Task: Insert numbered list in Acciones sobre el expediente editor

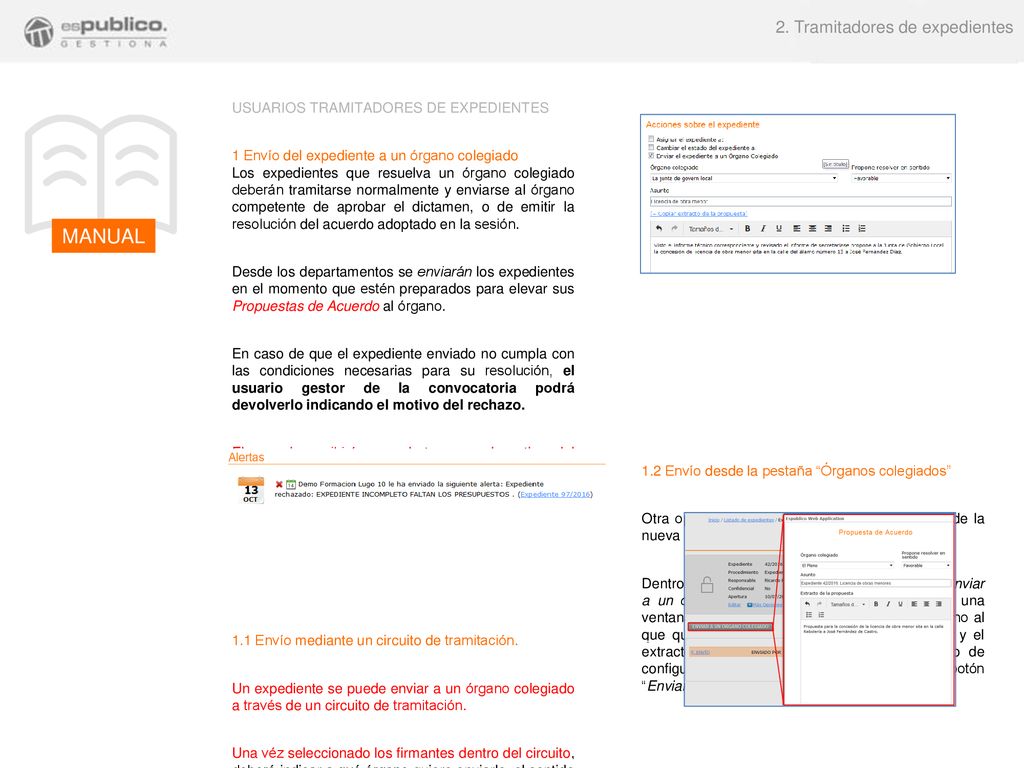Action: tap(862, 229)
